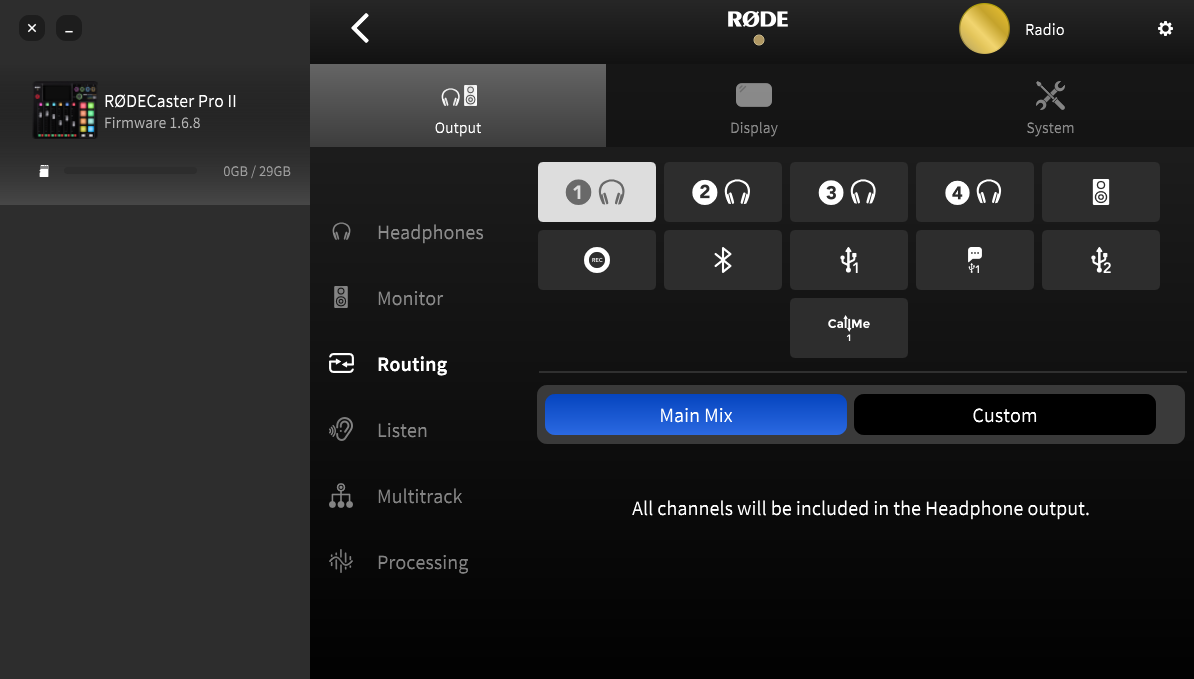1194x679 pixels.
Task: Choose the USB 2 output icon
Action: click(x=1100, y=260)
